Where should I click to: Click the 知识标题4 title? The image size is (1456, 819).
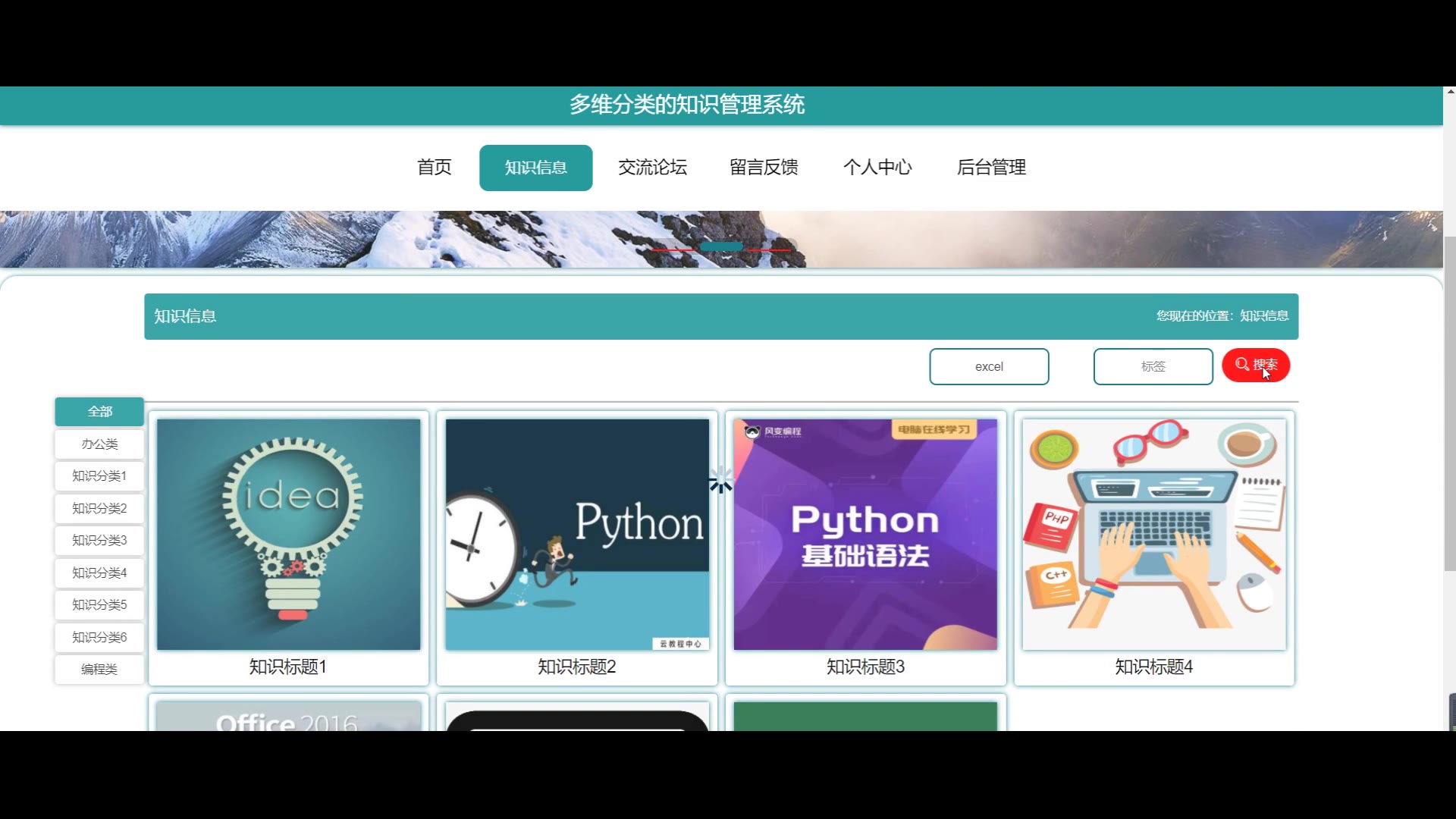click(1154, 667)
